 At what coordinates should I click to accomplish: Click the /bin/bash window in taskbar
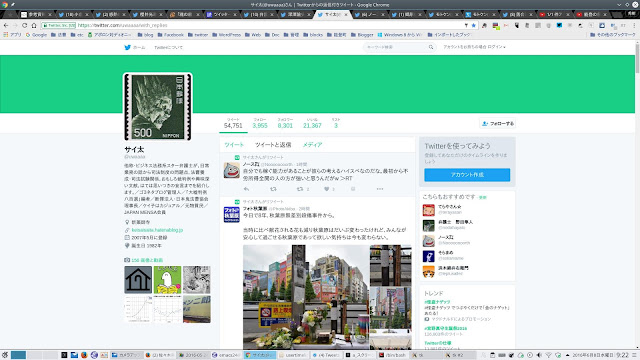[393, 355]
